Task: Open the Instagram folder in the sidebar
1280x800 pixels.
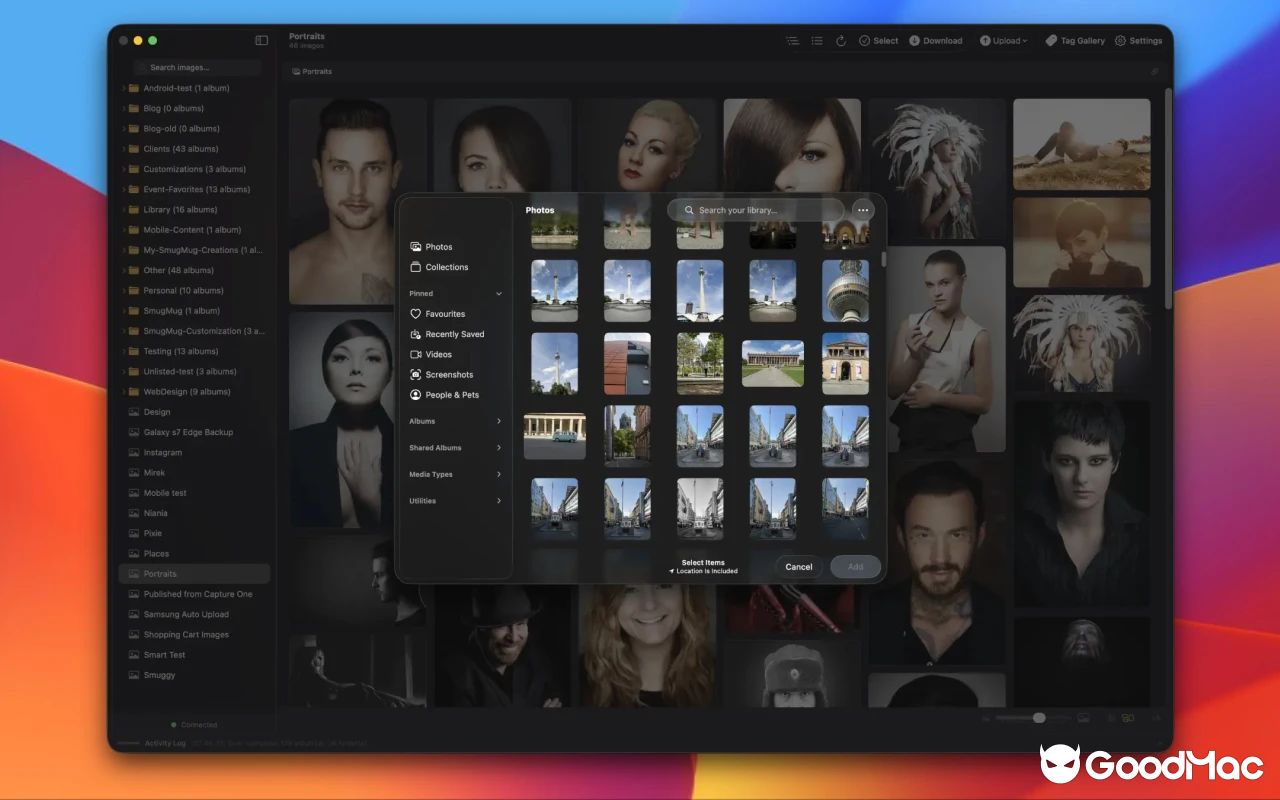Action: (x=165, y=452)
